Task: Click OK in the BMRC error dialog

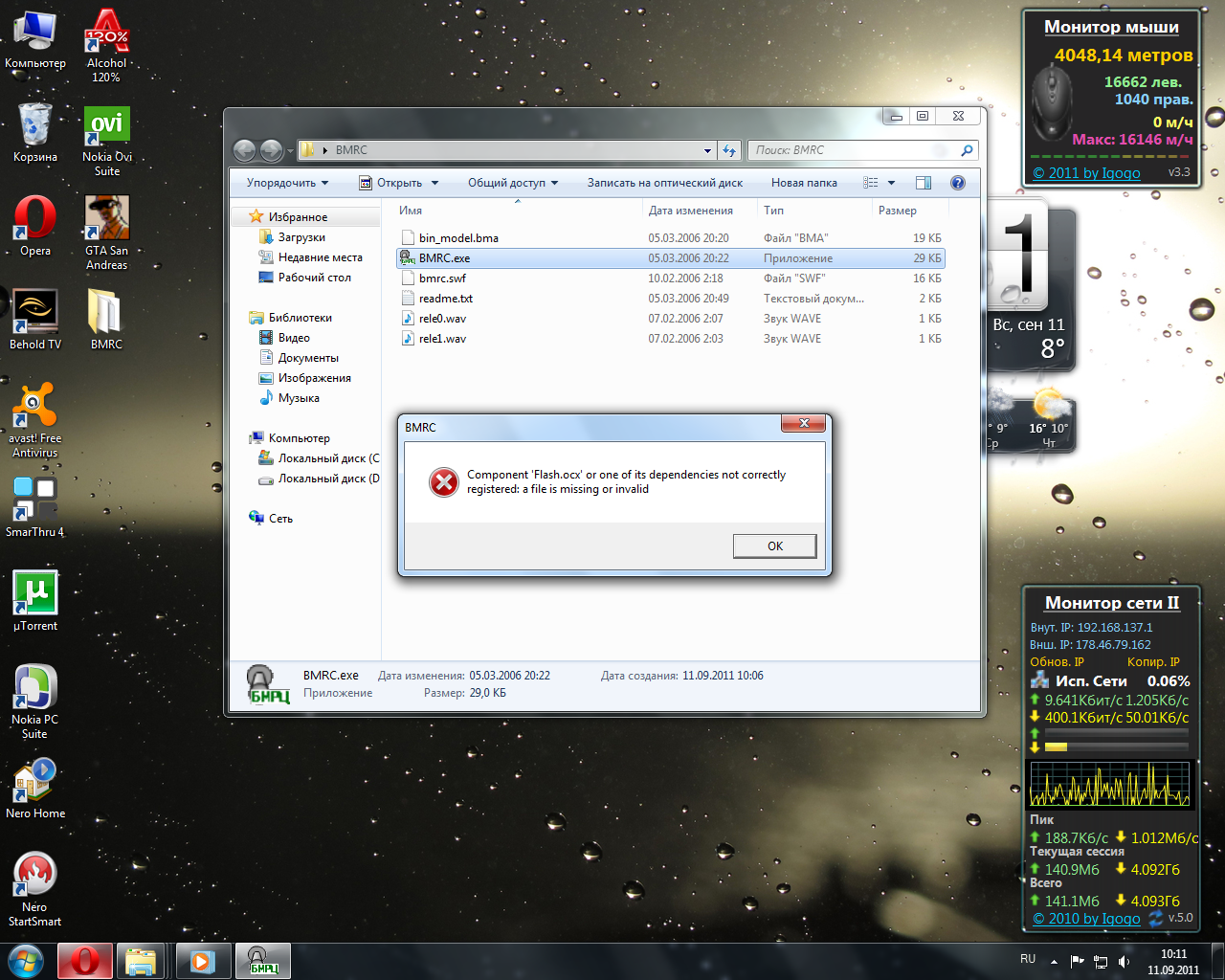Action: point(774,546)
